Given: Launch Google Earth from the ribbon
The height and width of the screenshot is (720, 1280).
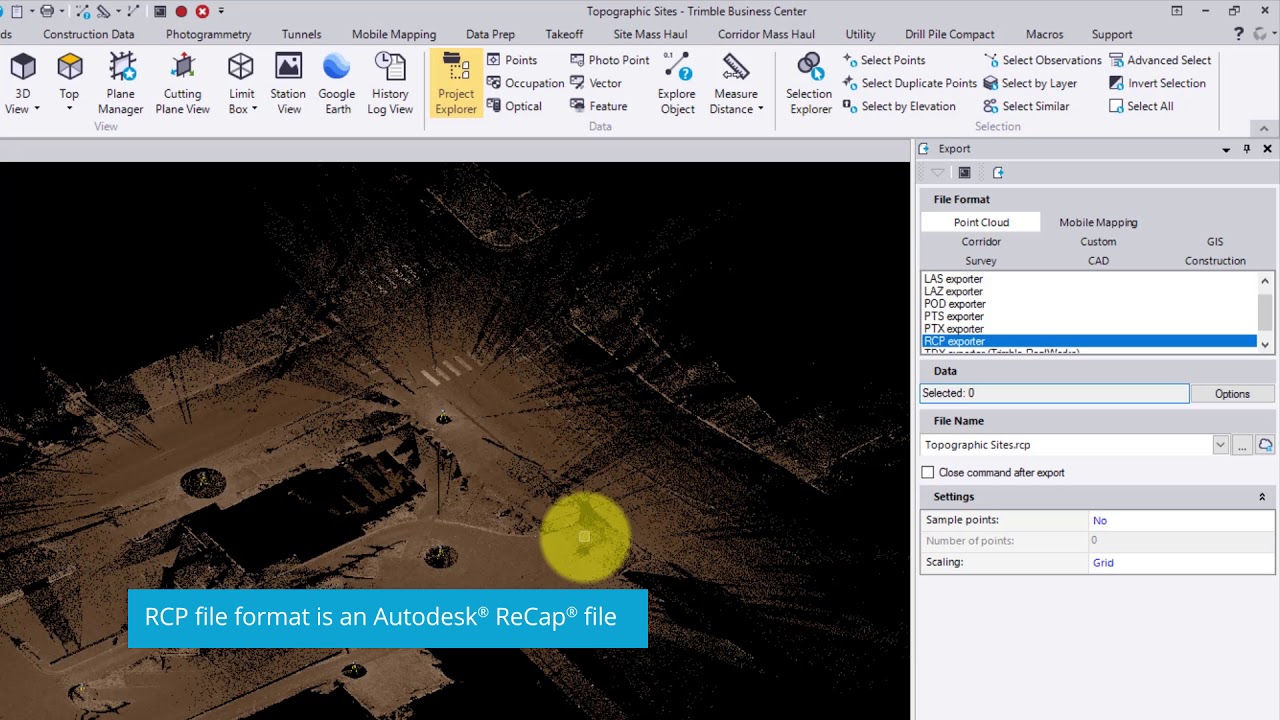Looking at the screenshot, I should (x=337, y=84).
